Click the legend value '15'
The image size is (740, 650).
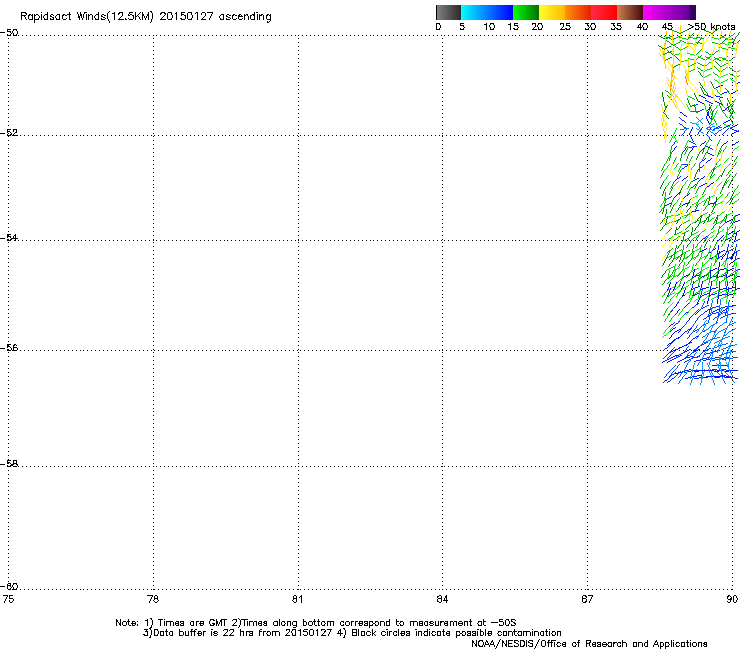[x=513, y=27]
